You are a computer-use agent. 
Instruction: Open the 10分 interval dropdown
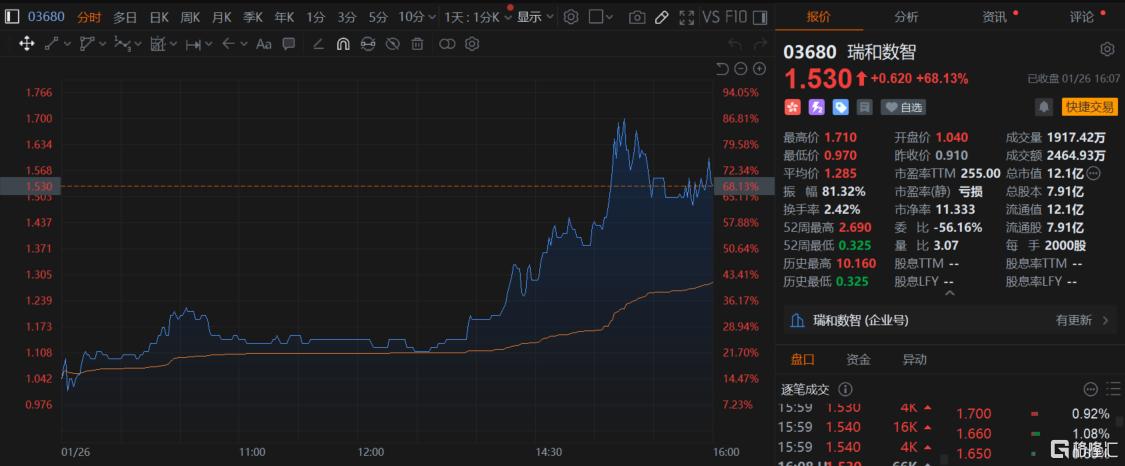click(414, 17)
